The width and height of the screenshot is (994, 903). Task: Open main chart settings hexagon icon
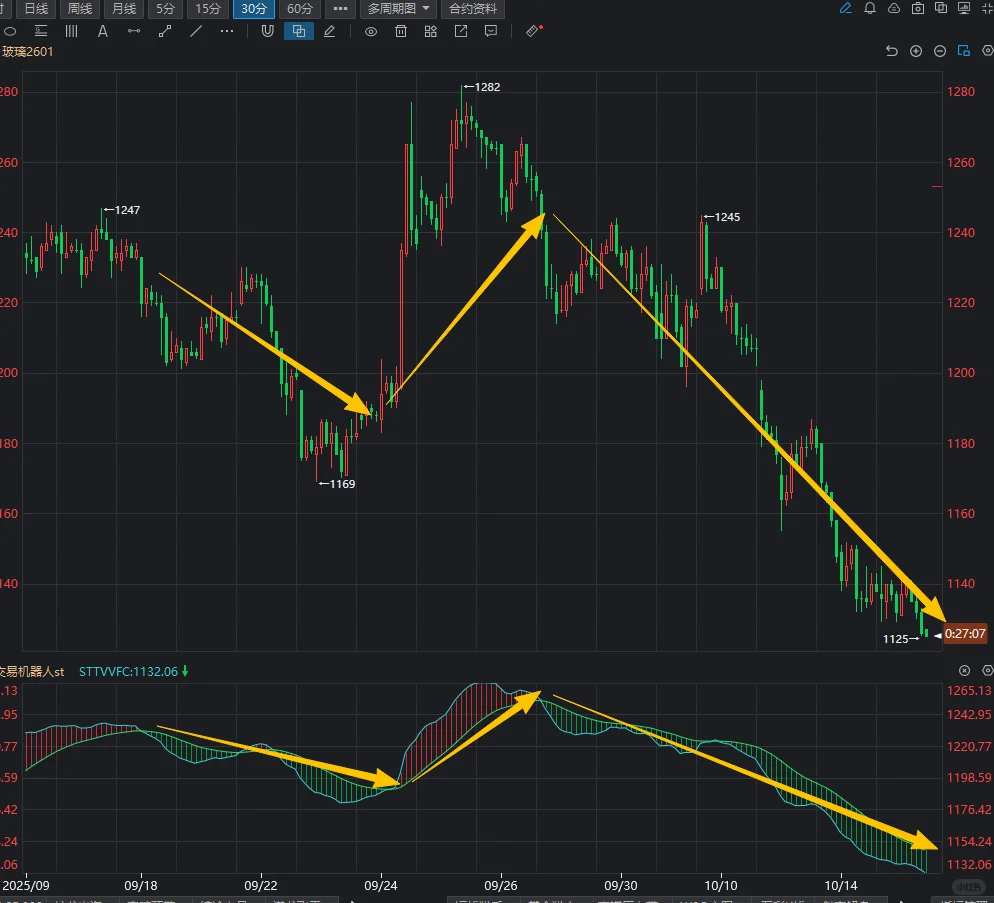pyautogui.click(x=988, y=51)
